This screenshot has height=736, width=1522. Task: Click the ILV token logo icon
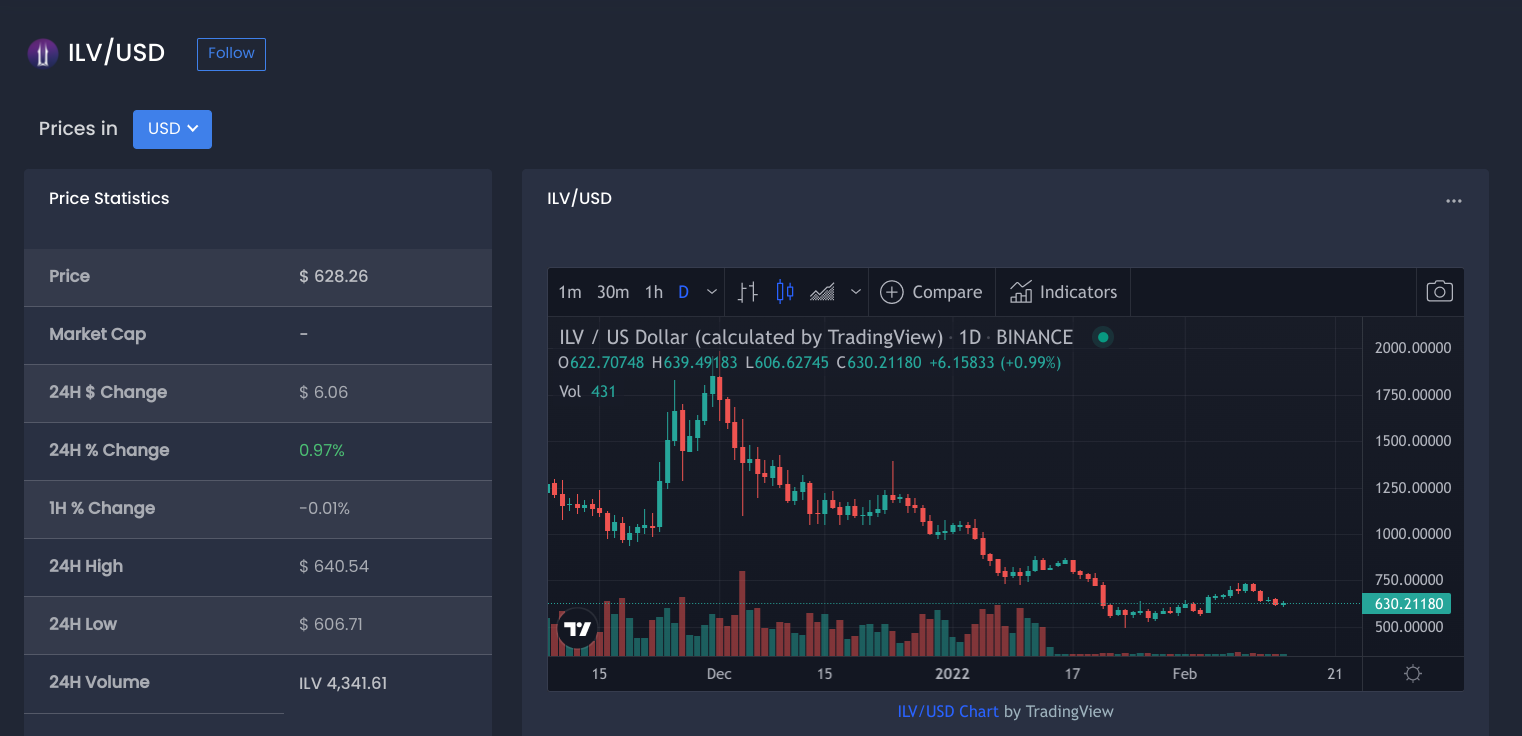pos(43,53)
